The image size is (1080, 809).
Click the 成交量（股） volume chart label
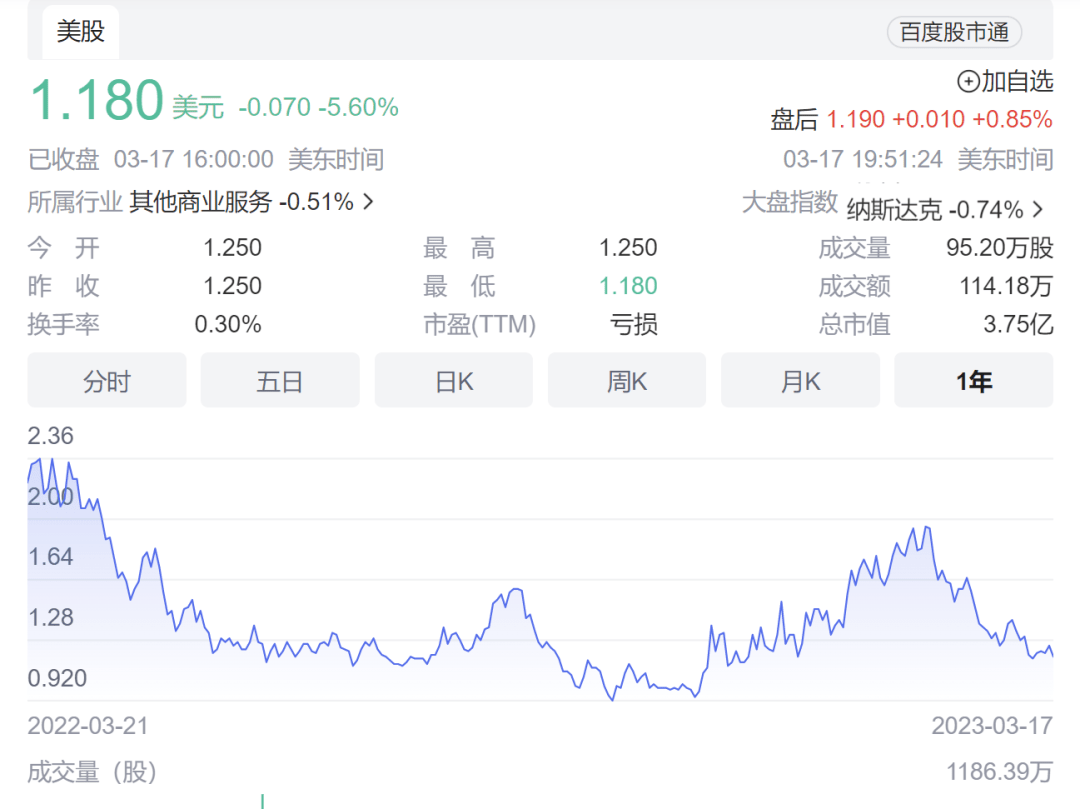92,772
